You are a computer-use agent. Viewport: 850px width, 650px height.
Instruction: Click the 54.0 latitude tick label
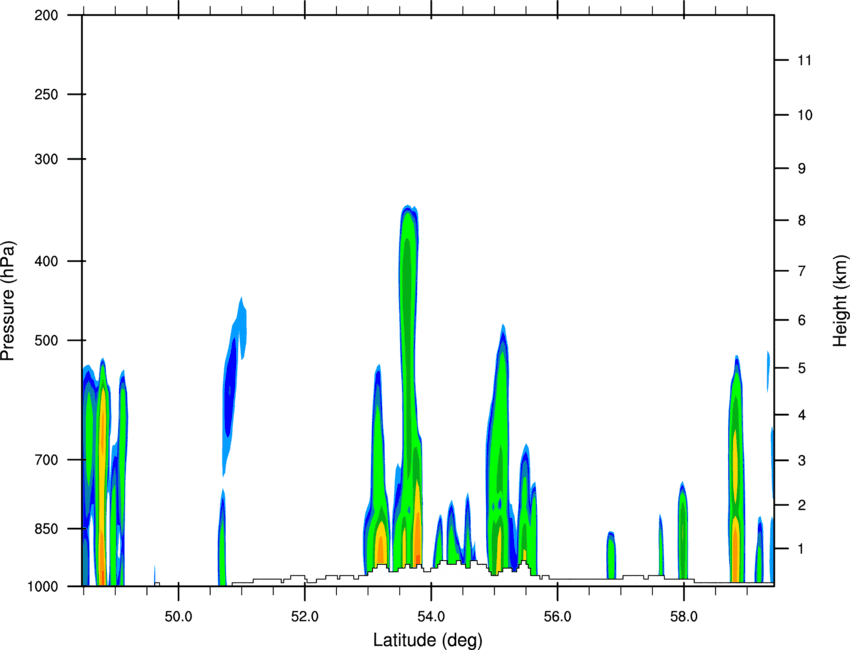point(431,617)
